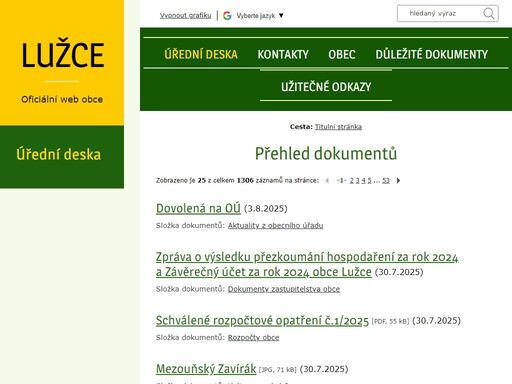Click the Oficiální web obce subtitle
The width and height of the screenshot is (512, 384).
coord(62,99)
